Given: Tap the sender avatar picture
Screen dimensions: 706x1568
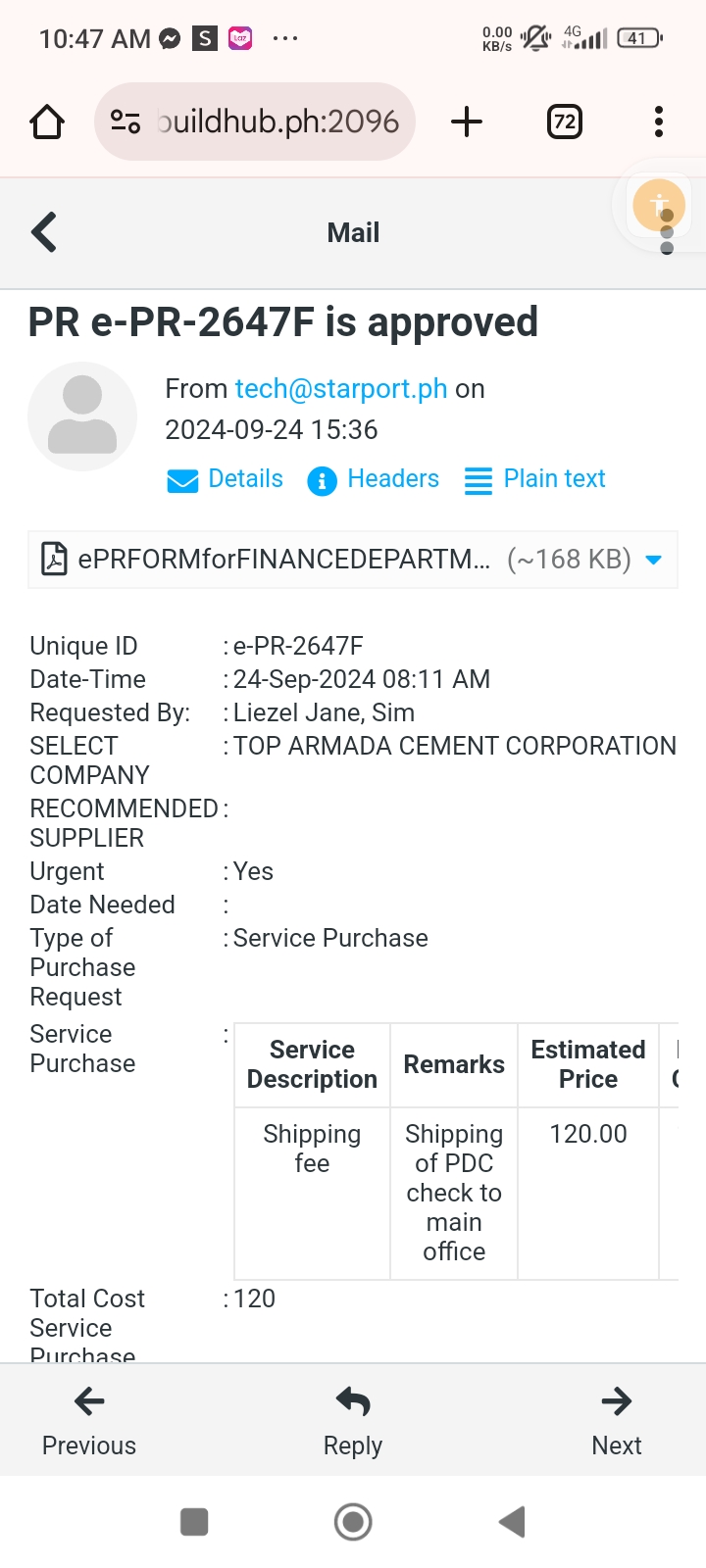Looking at the screenshot, I should (x=82, y=416).
